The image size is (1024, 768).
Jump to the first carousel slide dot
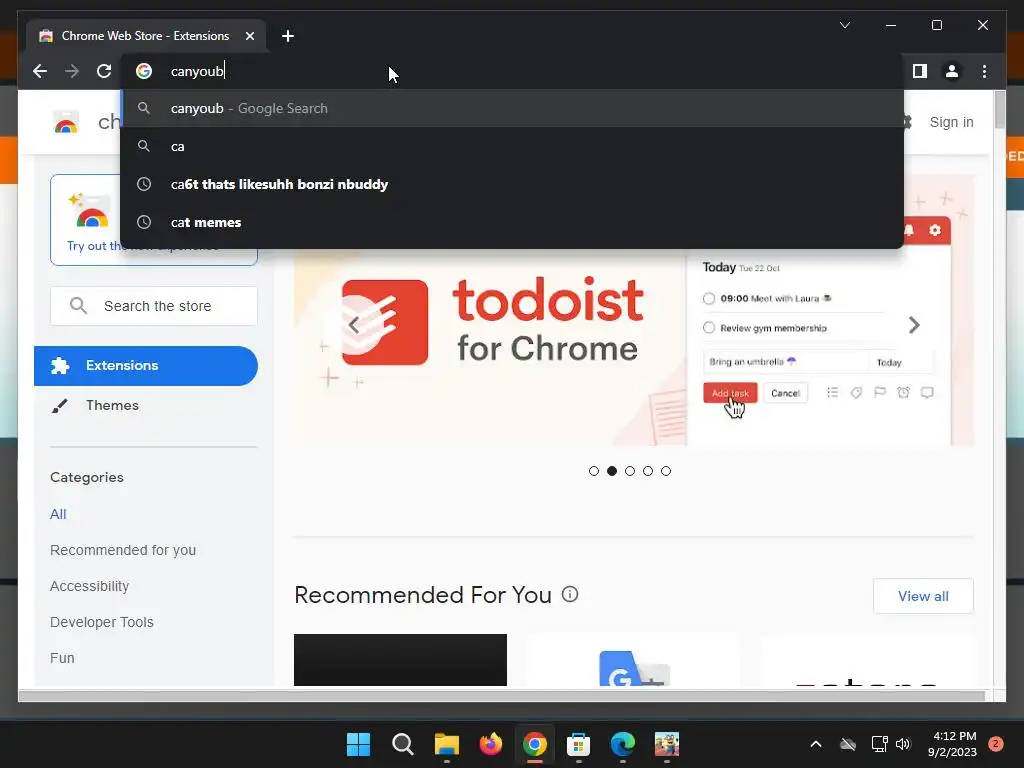pos(594,471)
